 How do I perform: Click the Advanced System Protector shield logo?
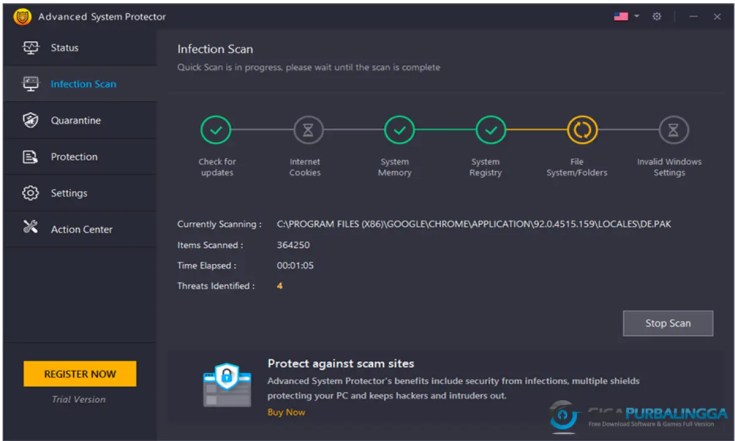pyautogui.click(x=22, y=17)
